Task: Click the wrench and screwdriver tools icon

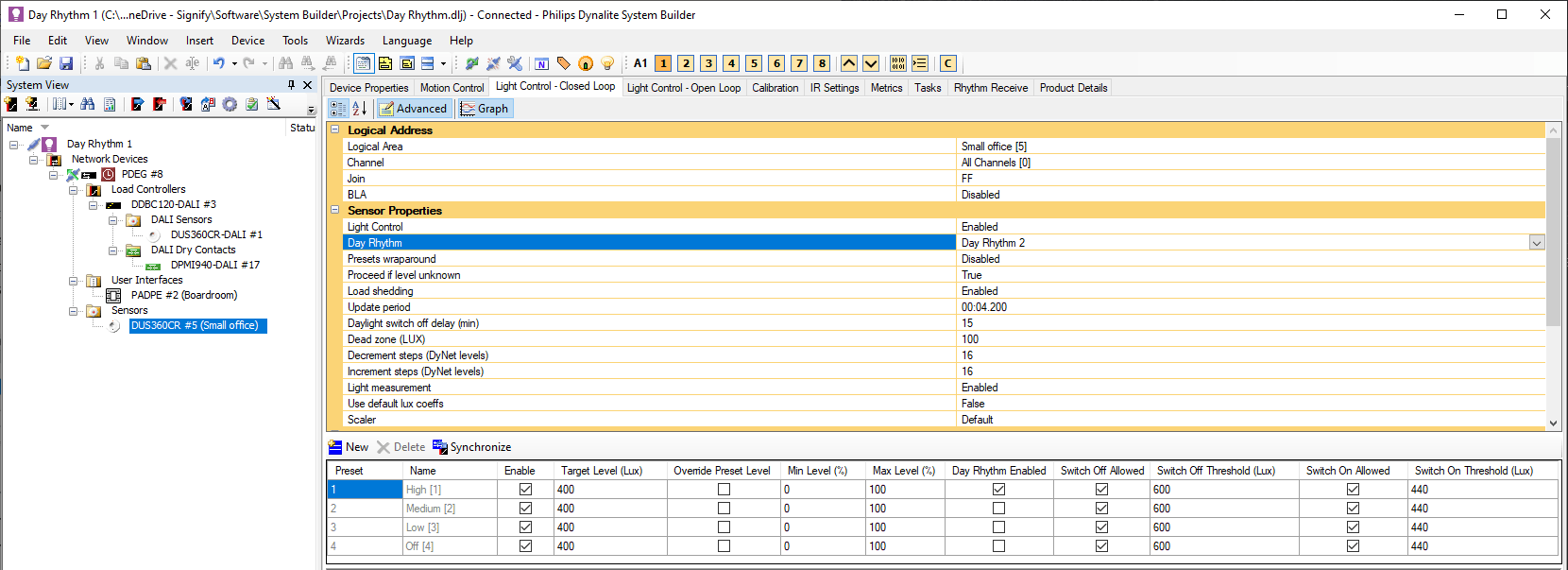Action: 515,63
